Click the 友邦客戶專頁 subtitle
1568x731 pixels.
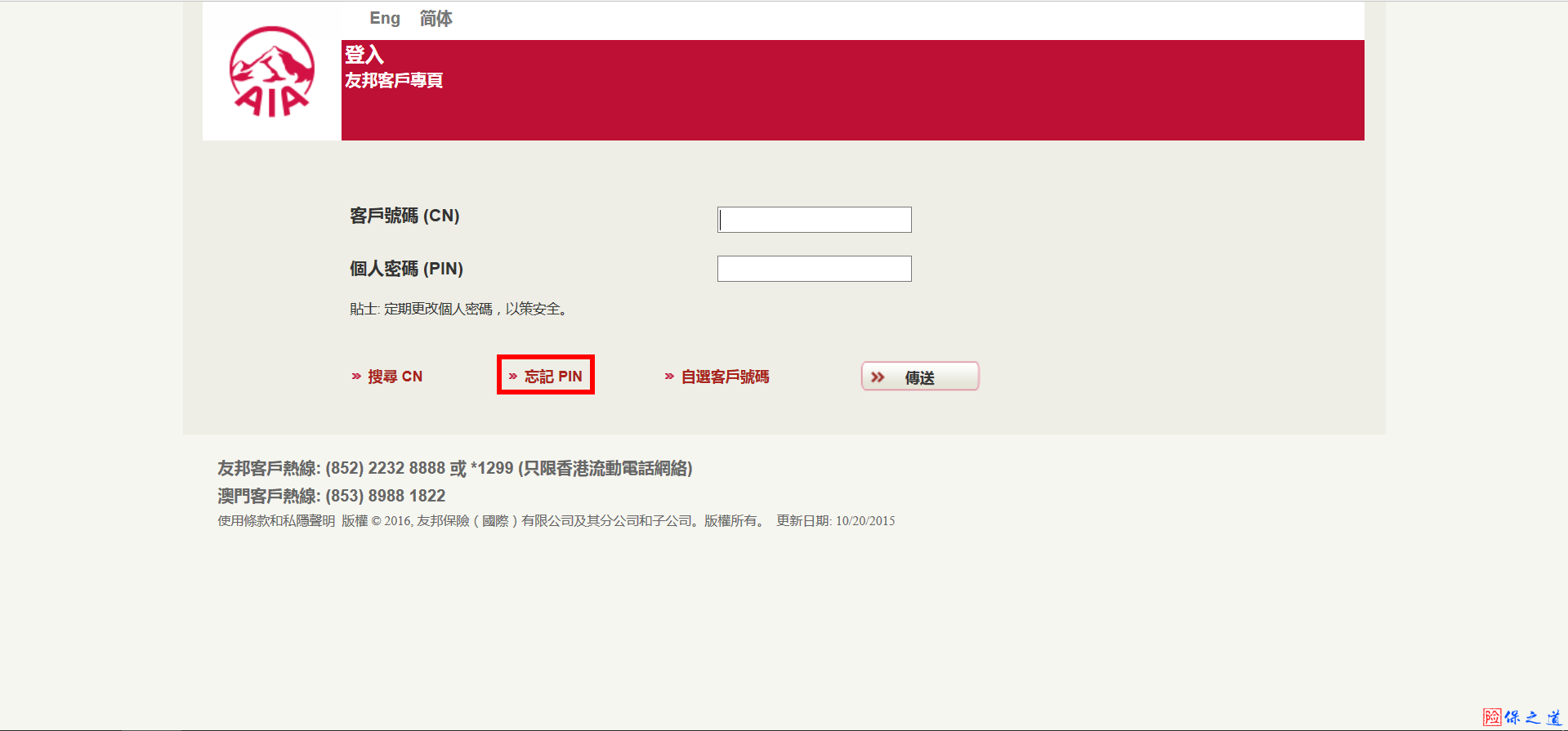click(x=394, y=80)
